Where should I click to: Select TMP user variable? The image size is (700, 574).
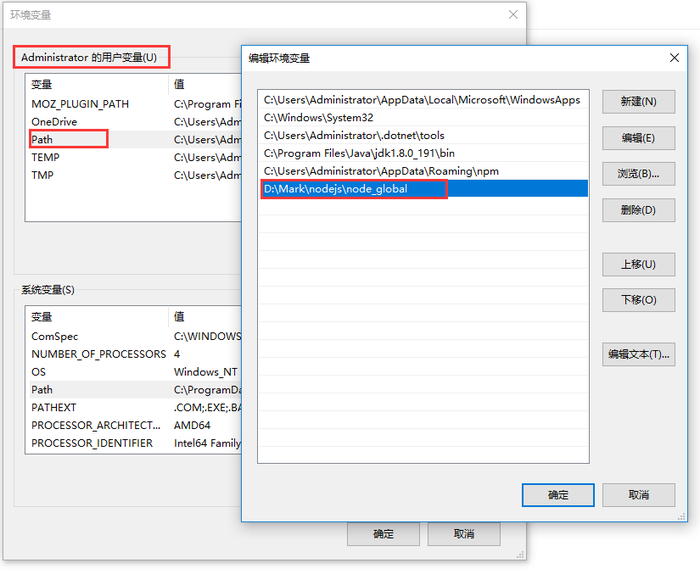coord(42,175)
